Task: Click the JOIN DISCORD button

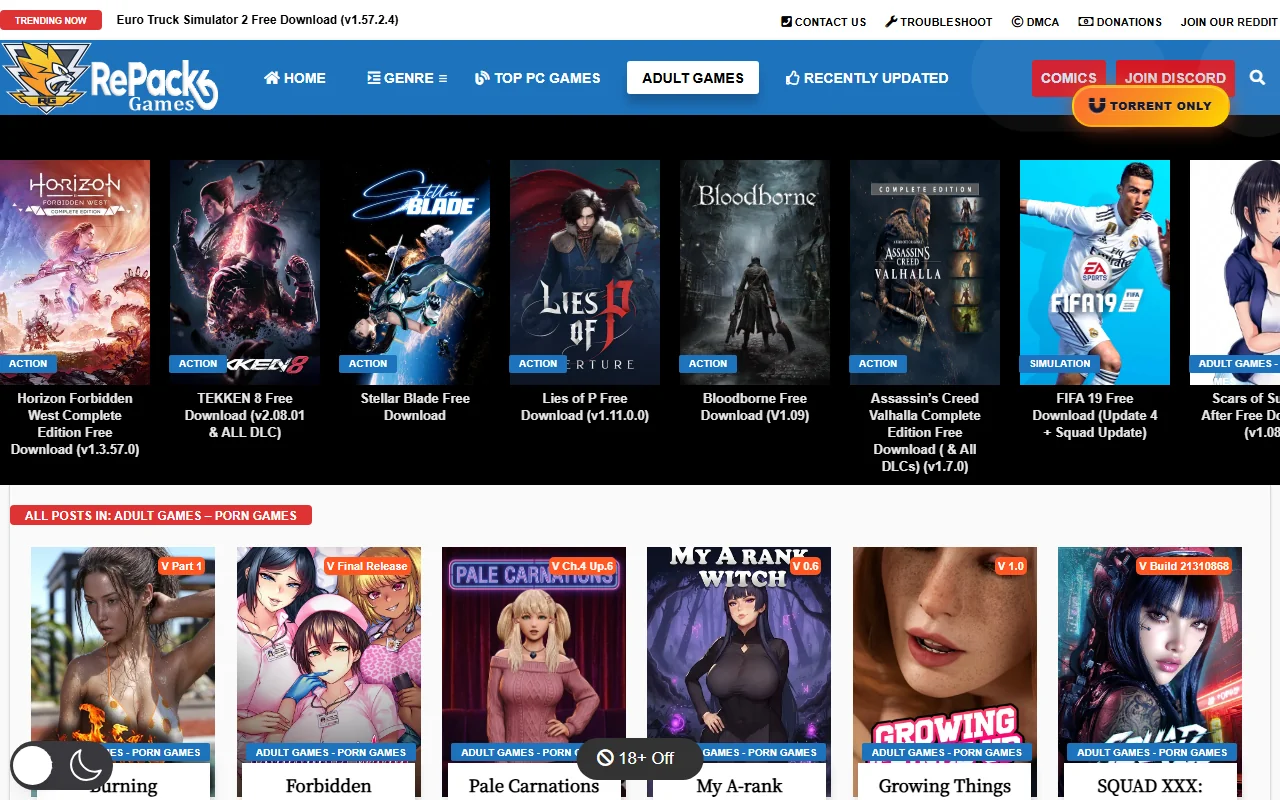Action: tap(1176, 77)
